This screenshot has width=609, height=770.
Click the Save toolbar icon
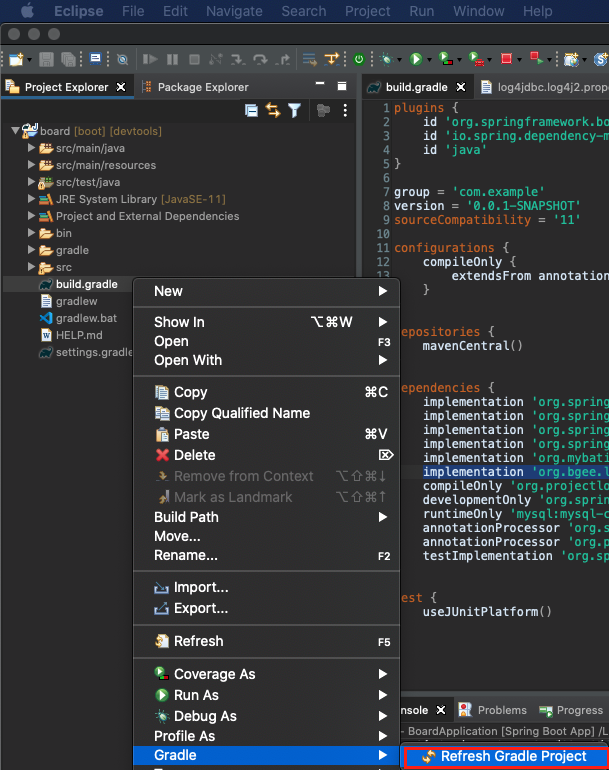click(x=46, y=59)
